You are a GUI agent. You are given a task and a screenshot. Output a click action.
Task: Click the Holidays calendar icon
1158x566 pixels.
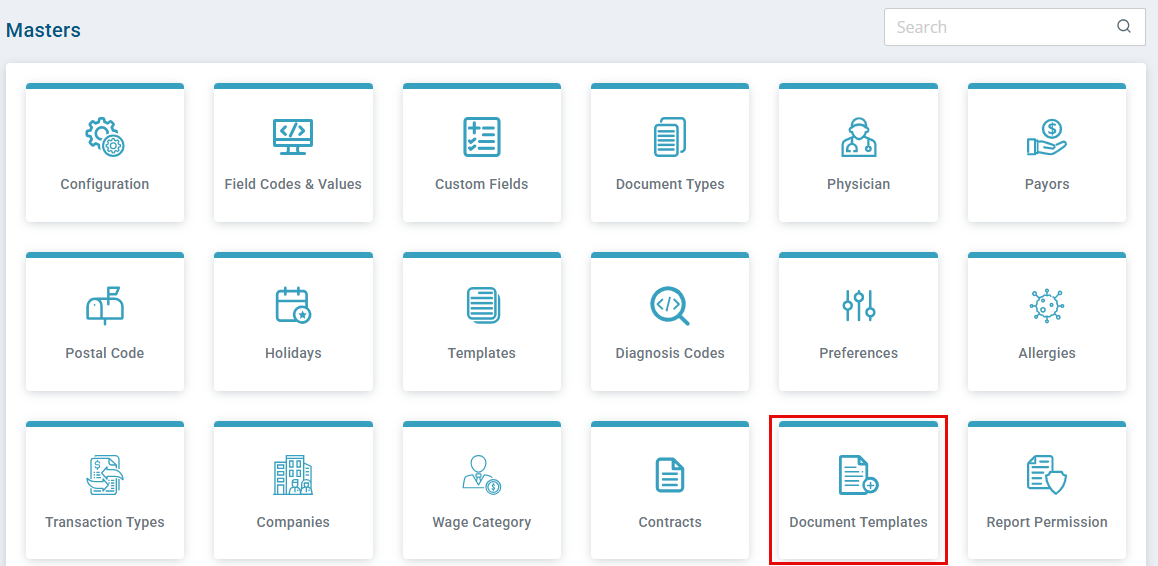(x=293, y=306)
